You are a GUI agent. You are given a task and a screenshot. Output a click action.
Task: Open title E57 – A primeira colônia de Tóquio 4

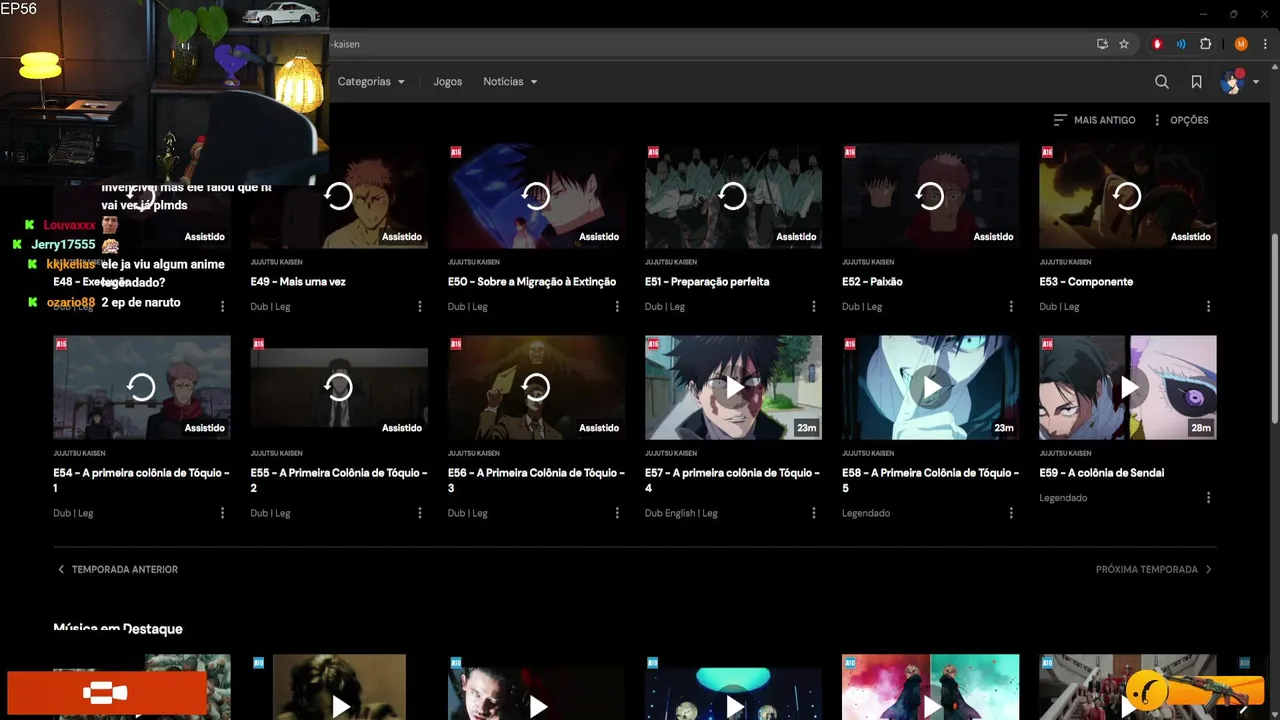pyautogui.click(x=733, y=480)
